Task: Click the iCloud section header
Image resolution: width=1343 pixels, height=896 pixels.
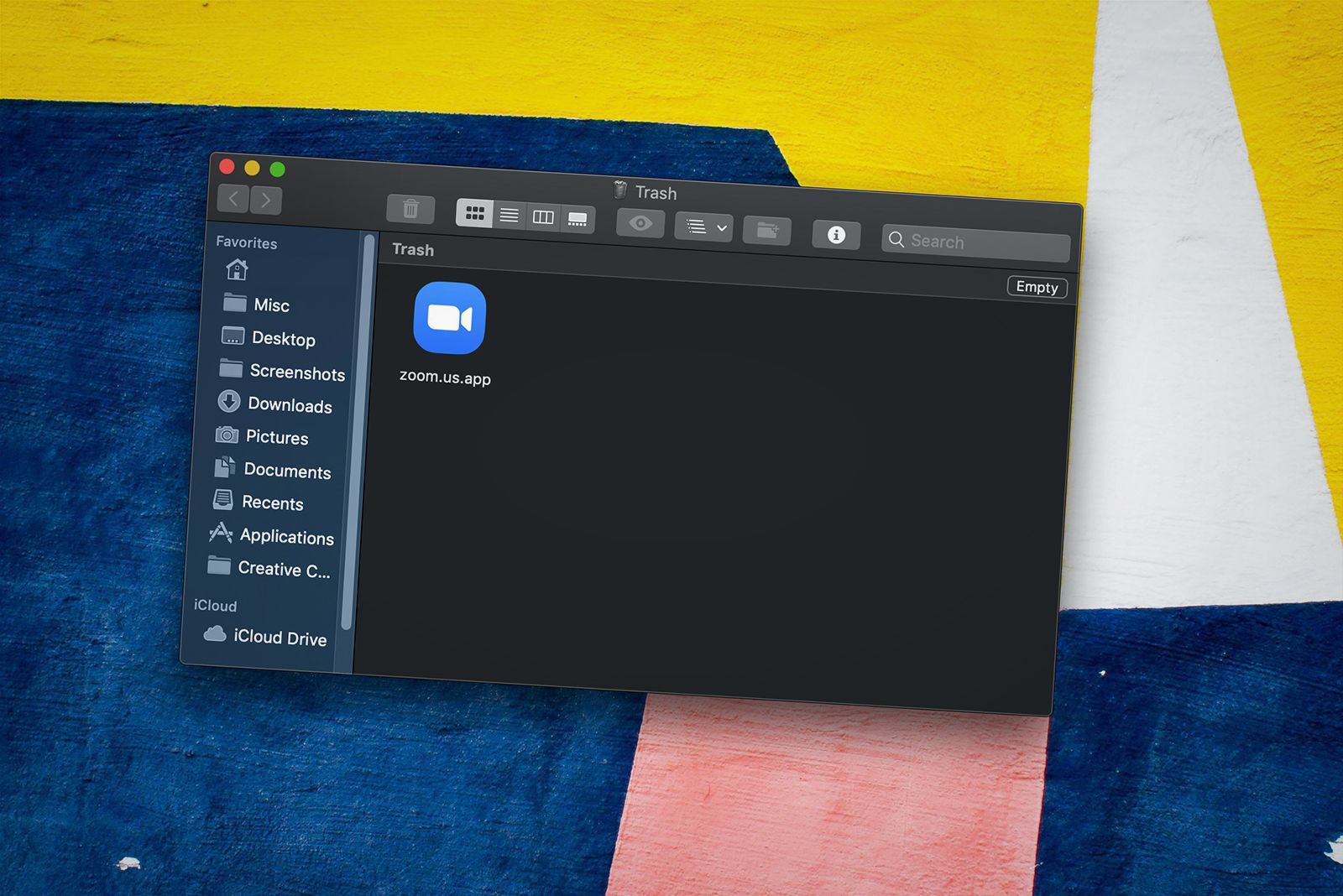Action: pyautogui.click(x=216, y=606)
